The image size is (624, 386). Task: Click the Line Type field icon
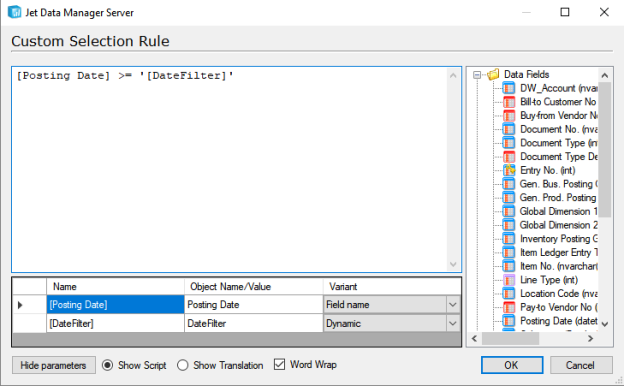(x=508, y=280)
